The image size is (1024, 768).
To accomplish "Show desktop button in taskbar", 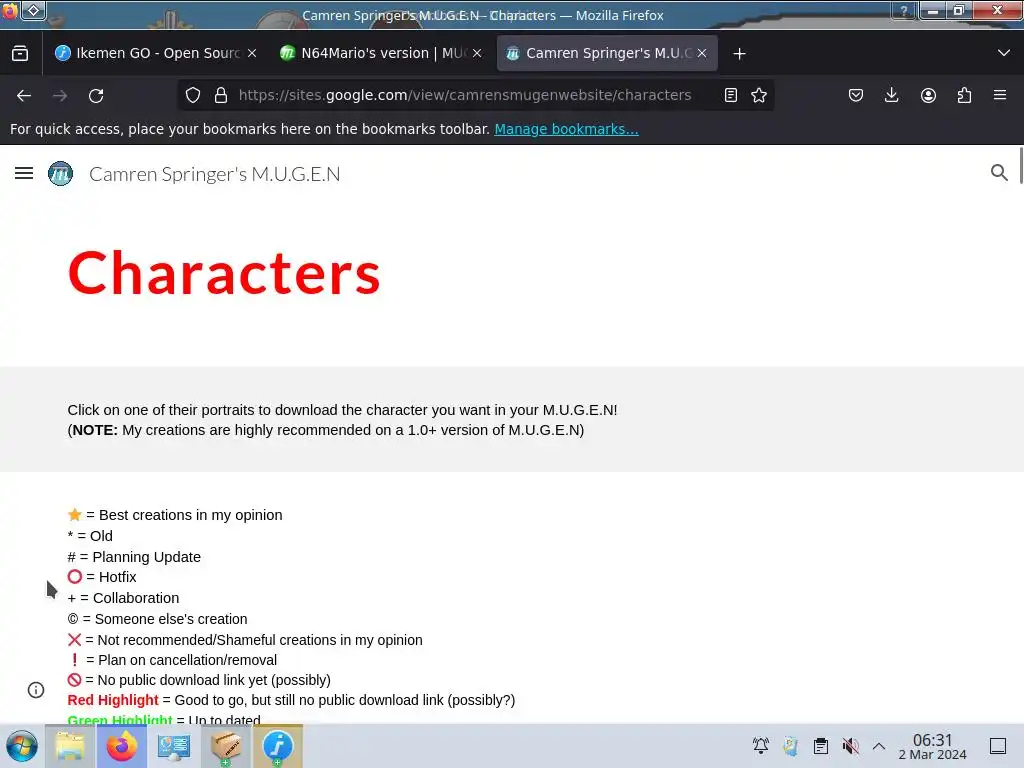I will click(998, 746).
